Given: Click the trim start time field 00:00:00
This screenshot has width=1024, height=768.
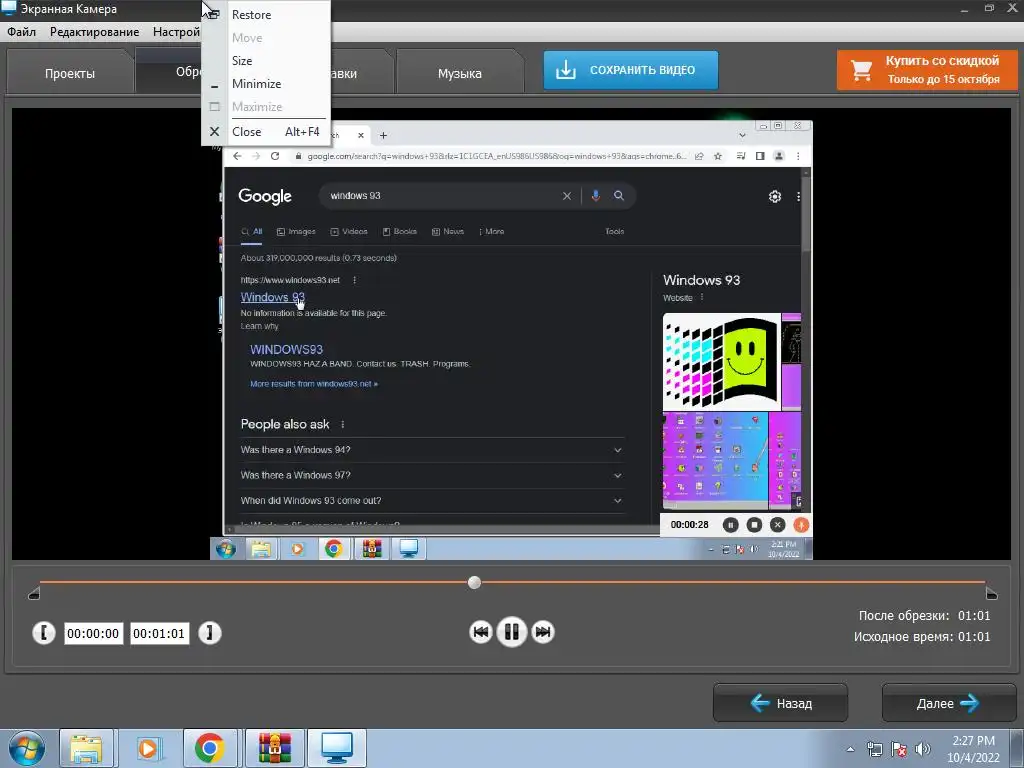Looking at the screenshot, I should coord(93,633).
